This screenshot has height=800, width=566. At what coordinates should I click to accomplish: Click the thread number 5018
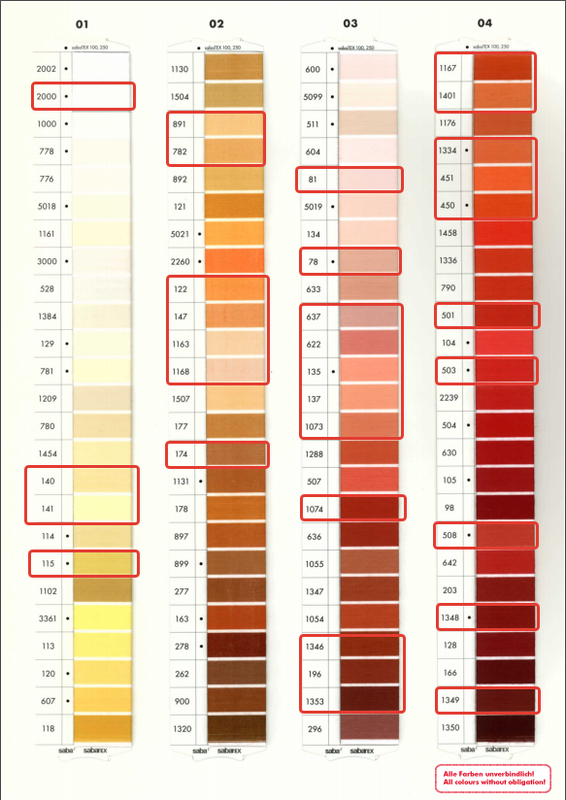pyautogui.click(x=47, y=207)
